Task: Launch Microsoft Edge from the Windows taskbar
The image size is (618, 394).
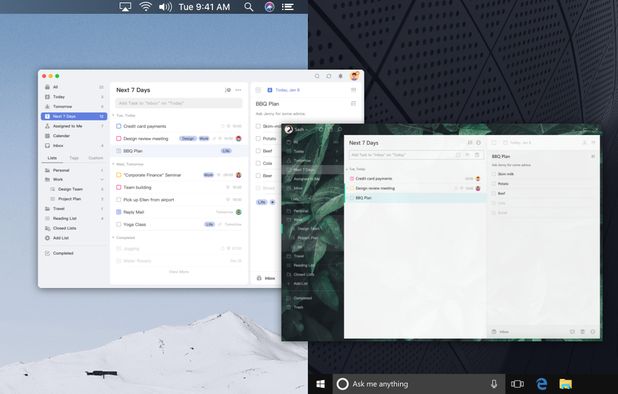Action: coord(542,384)
